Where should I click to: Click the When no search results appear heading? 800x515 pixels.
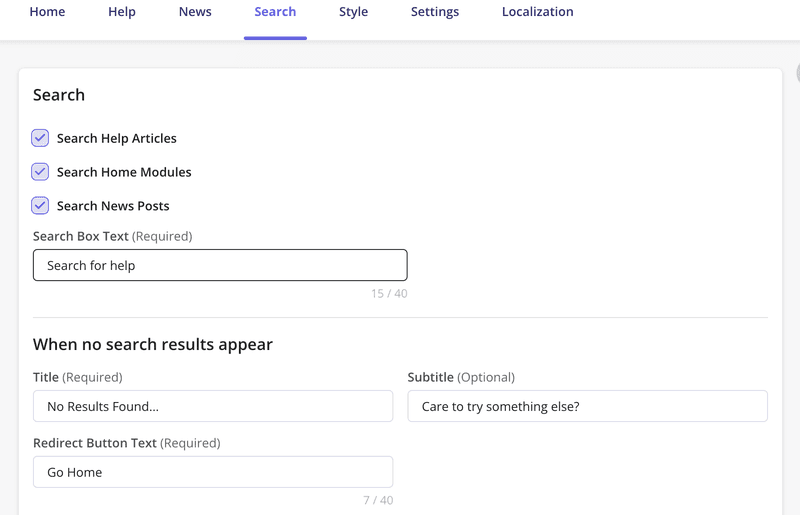(153, 345)
